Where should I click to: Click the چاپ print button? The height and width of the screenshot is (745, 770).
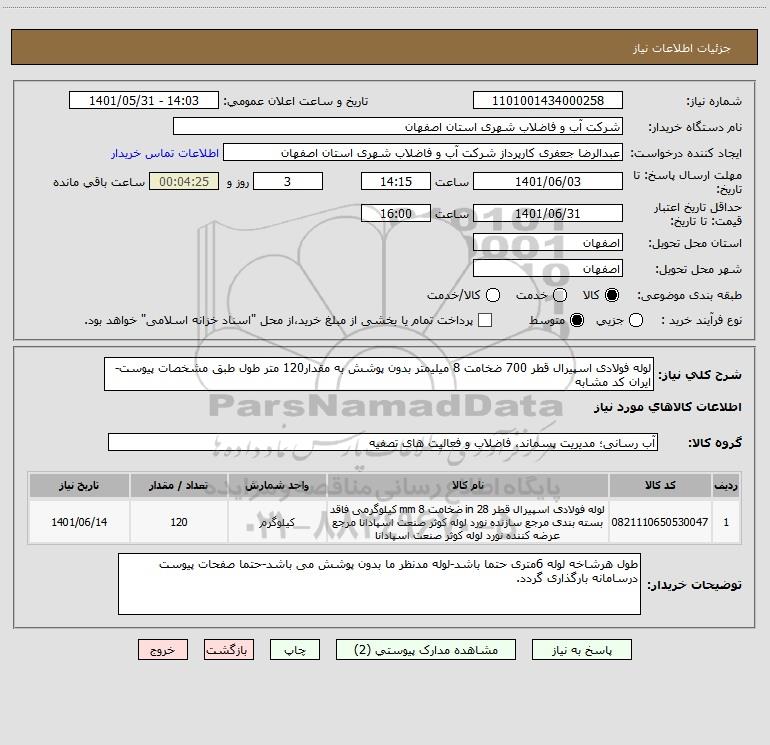295,650
